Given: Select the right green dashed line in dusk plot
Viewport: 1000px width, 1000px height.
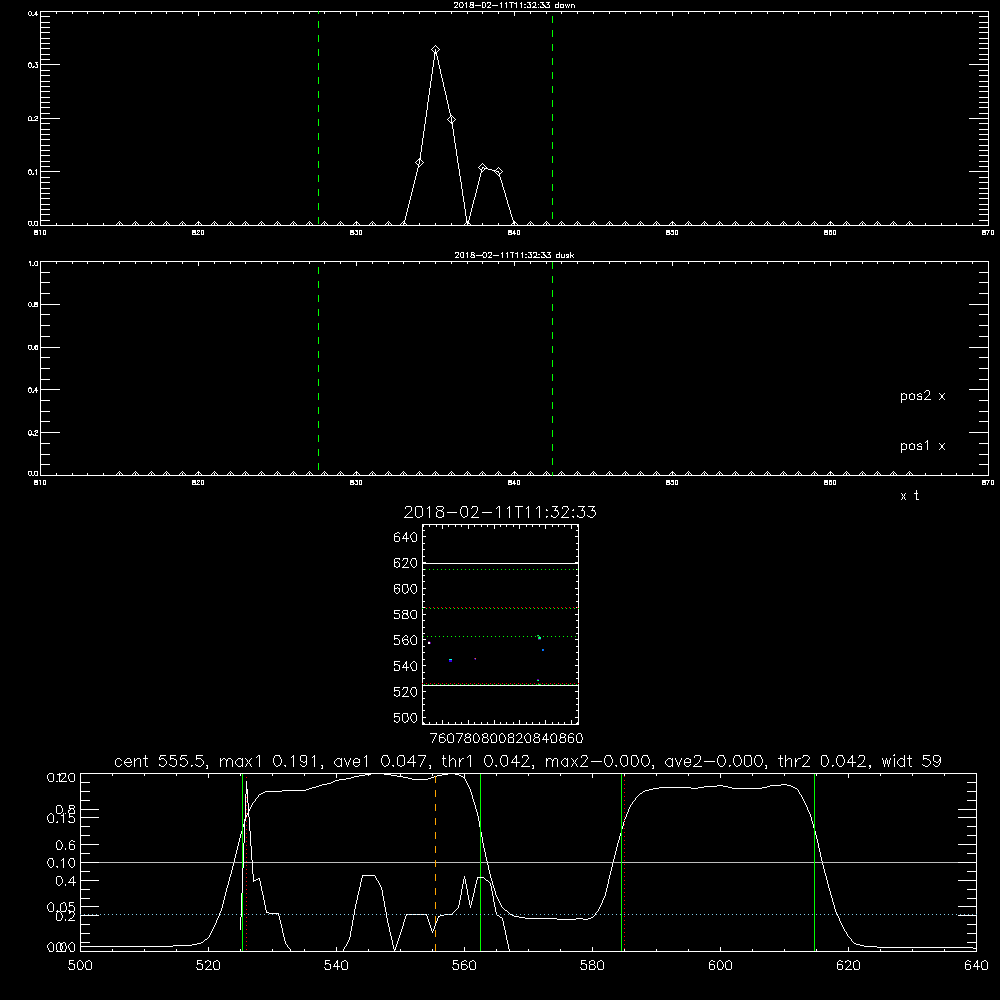Looking at the screenshot, I should [552, 368].
